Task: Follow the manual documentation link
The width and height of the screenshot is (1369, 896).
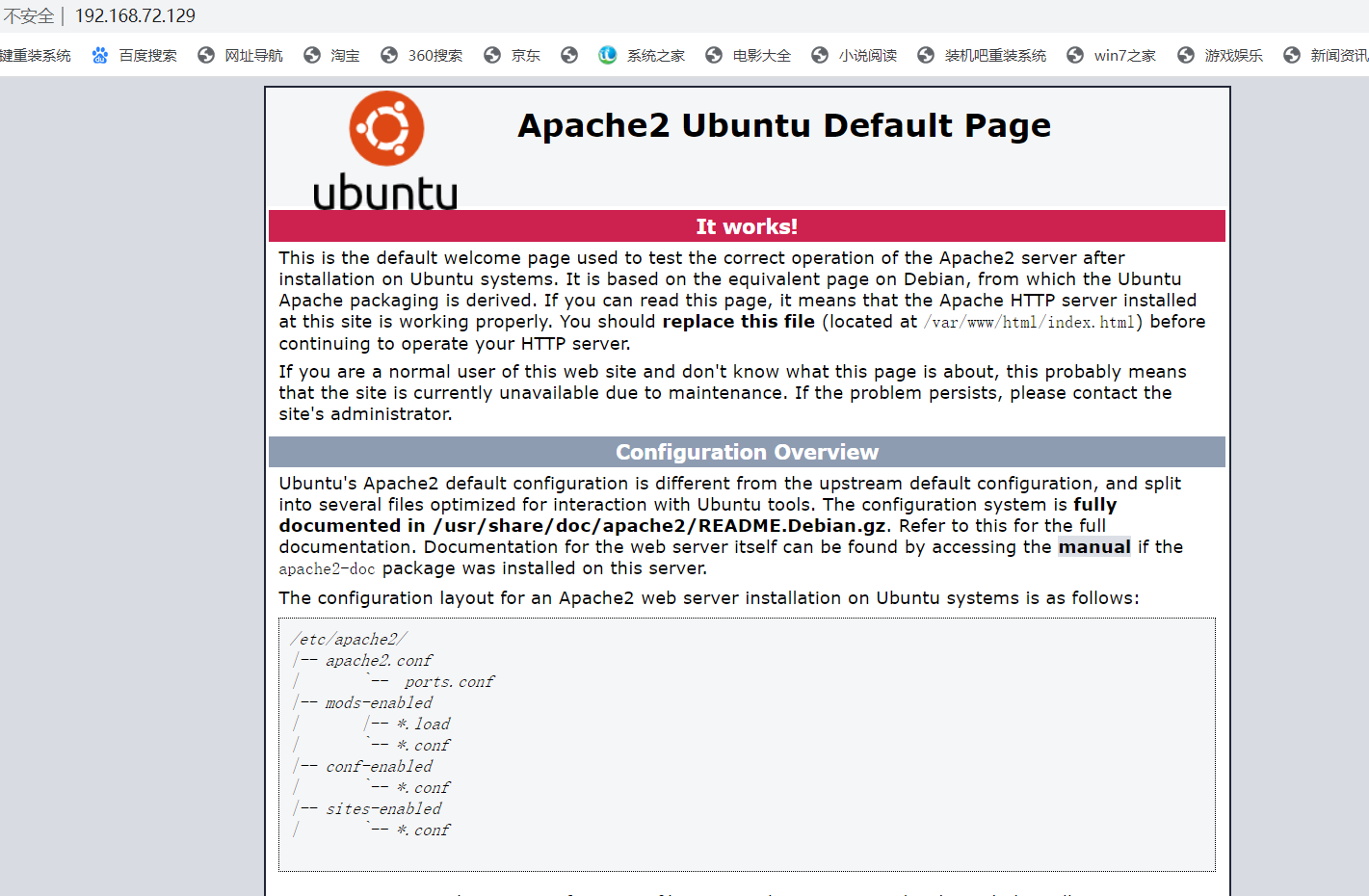Action: tap(1094, 547)
